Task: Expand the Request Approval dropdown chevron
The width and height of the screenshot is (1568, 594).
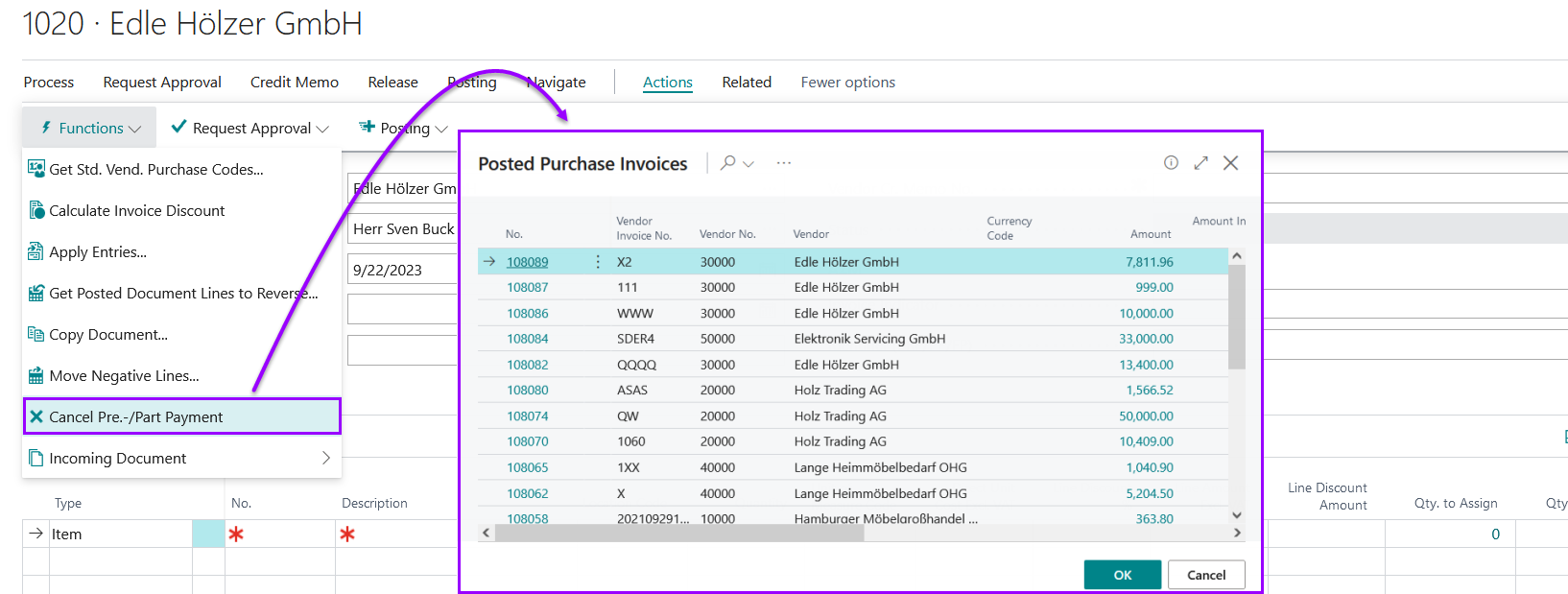Action: [x=322, y=129]
